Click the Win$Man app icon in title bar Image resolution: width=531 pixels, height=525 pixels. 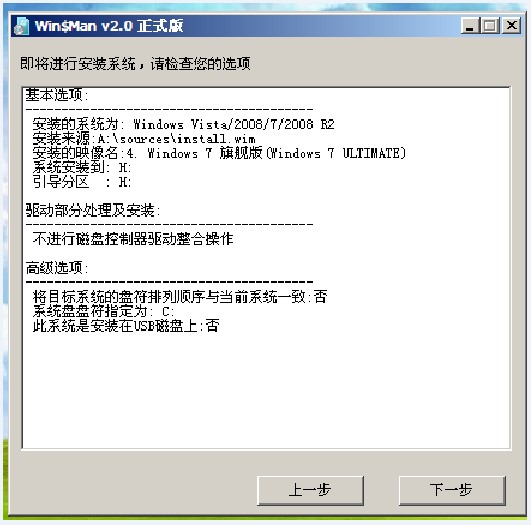[x=22, y=26]
